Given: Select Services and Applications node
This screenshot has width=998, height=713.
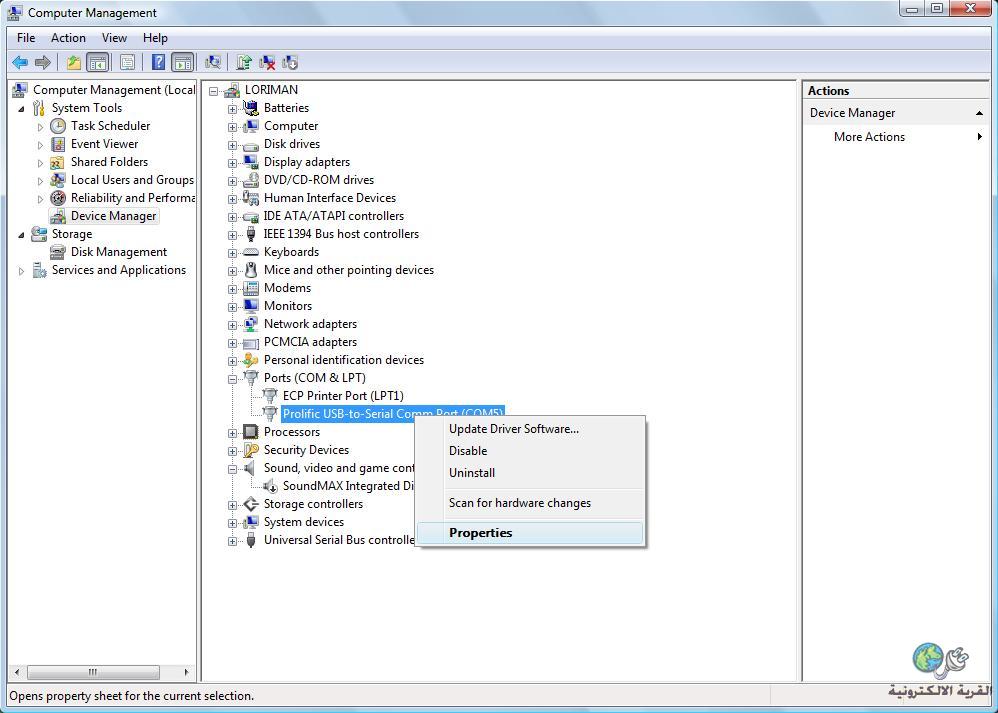Looking at the screenshot, I should pyautogui.click(x=119, y=270).
